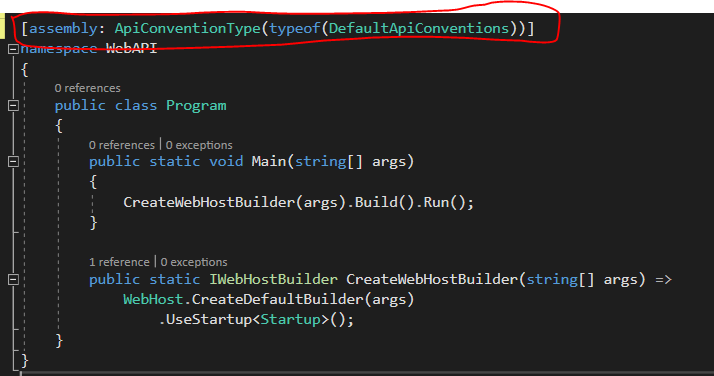The width and height of the screenshot is (714, 376).
Task: Collapse the Main method region
Action: [x=13, y=162]
